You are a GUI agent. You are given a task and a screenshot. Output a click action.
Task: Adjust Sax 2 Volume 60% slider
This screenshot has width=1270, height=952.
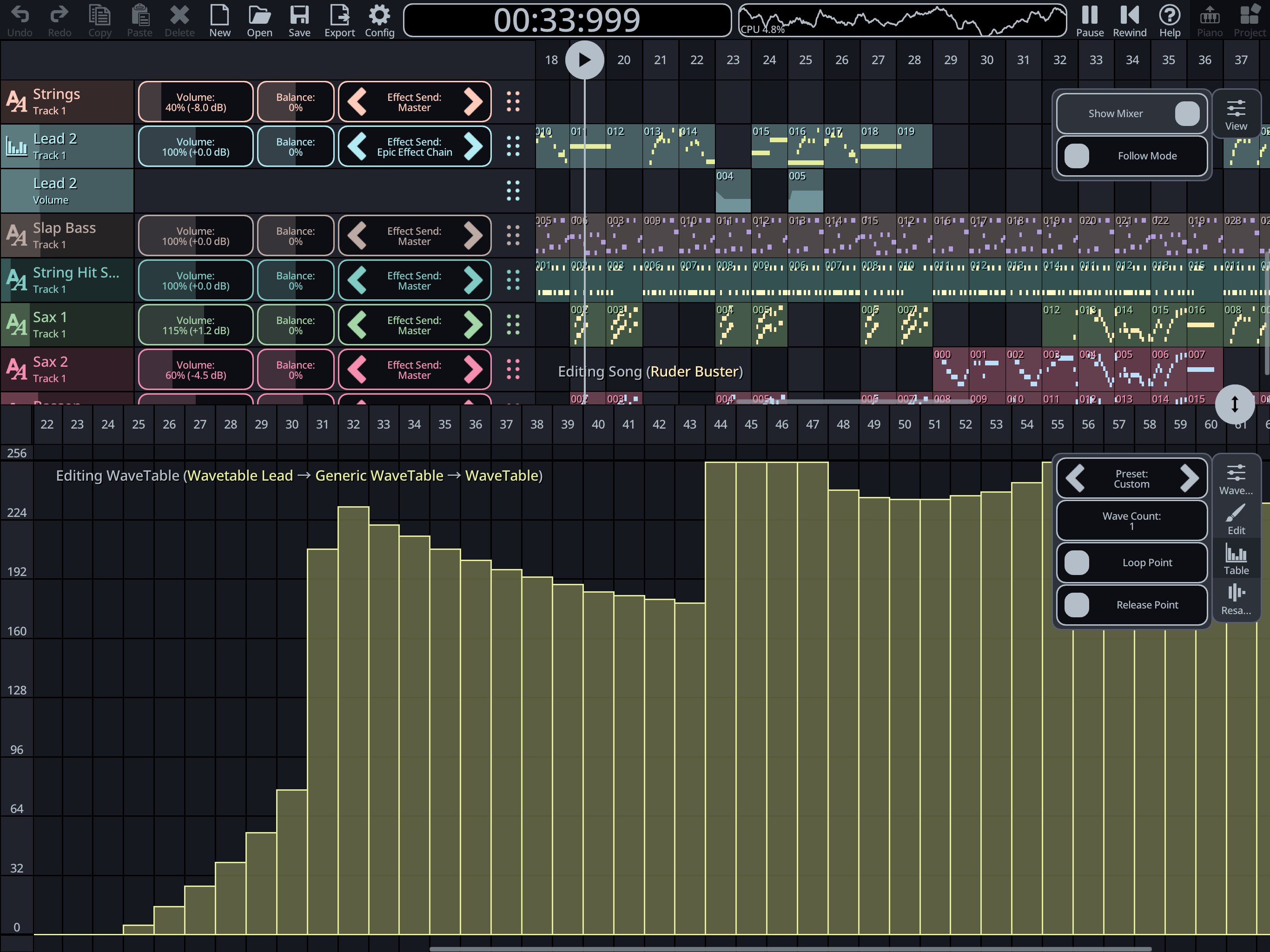tap(196, 369)
